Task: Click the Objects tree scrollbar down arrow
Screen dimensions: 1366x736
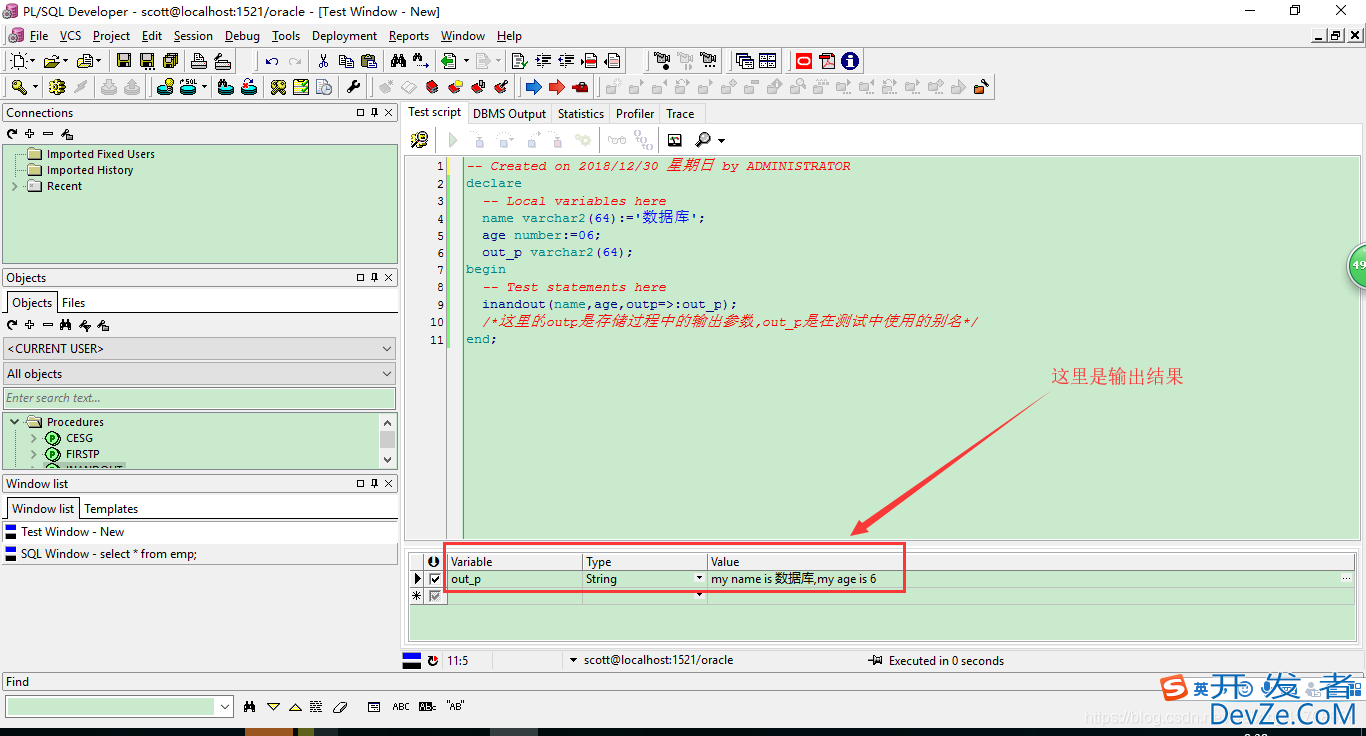Action: tap(387, 460)
